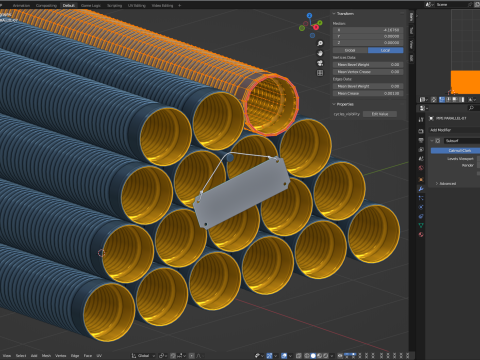Toggle viewport overlays display
The image size is (480, 360).
(x=284, y=356)
